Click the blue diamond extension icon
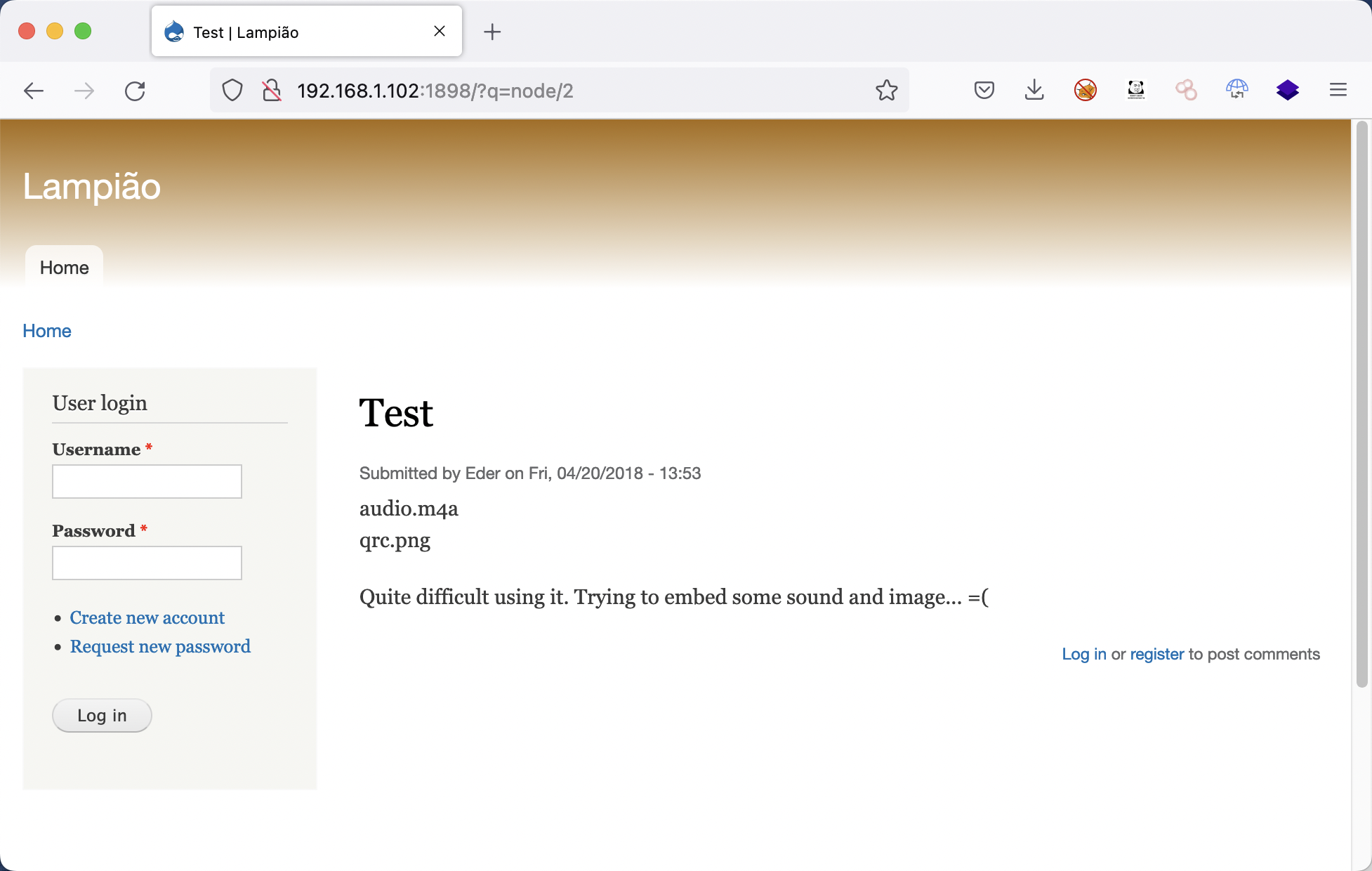The image size is (1372, 871). 1287,91
